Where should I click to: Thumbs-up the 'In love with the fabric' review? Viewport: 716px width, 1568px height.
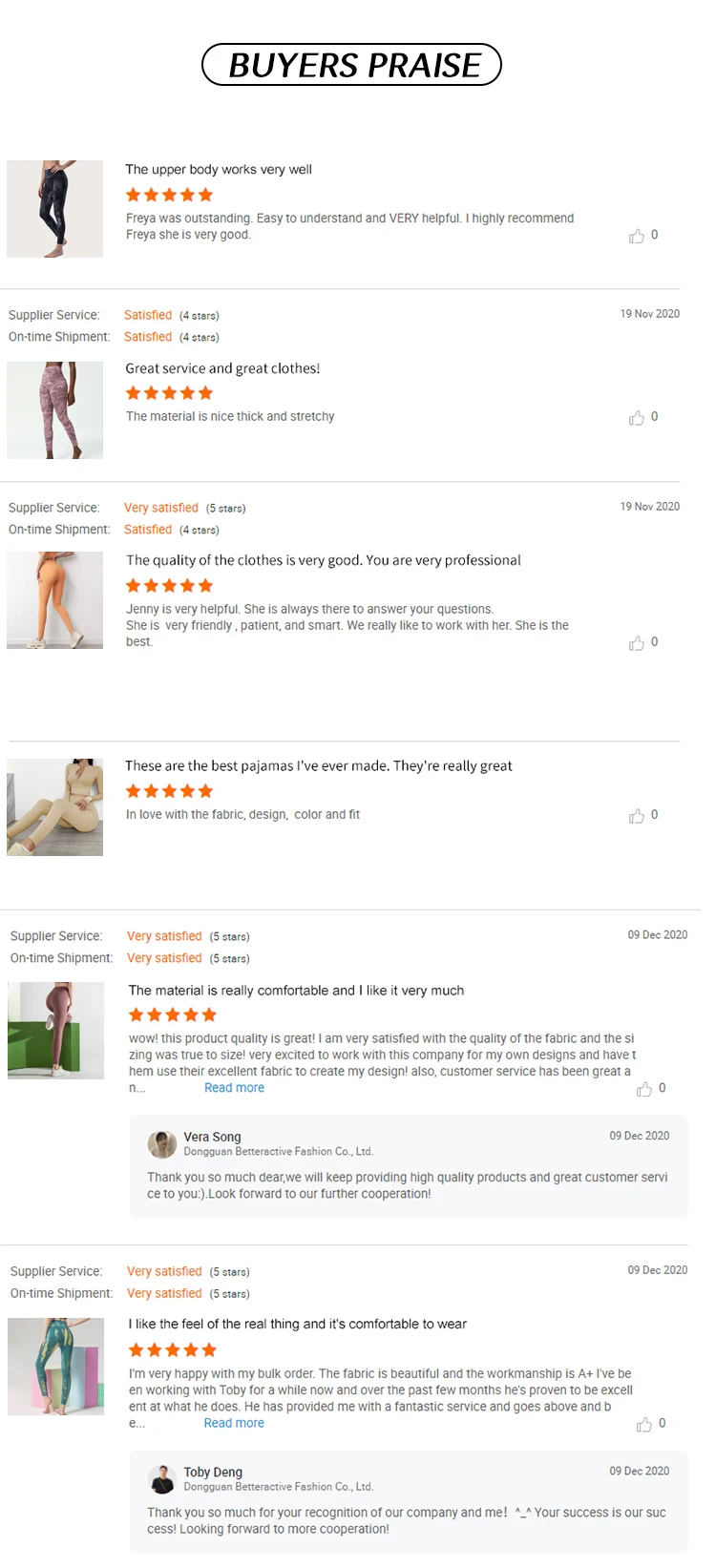pyautogui.click(x=637, y=816)
